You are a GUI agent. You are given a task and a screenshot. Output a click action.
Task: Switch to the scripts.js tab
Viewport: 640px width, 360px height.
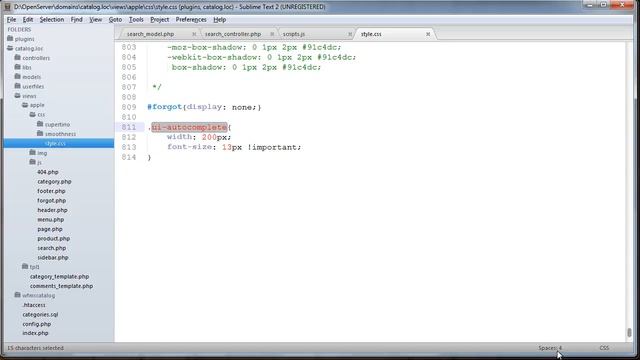tap(294, 34)
